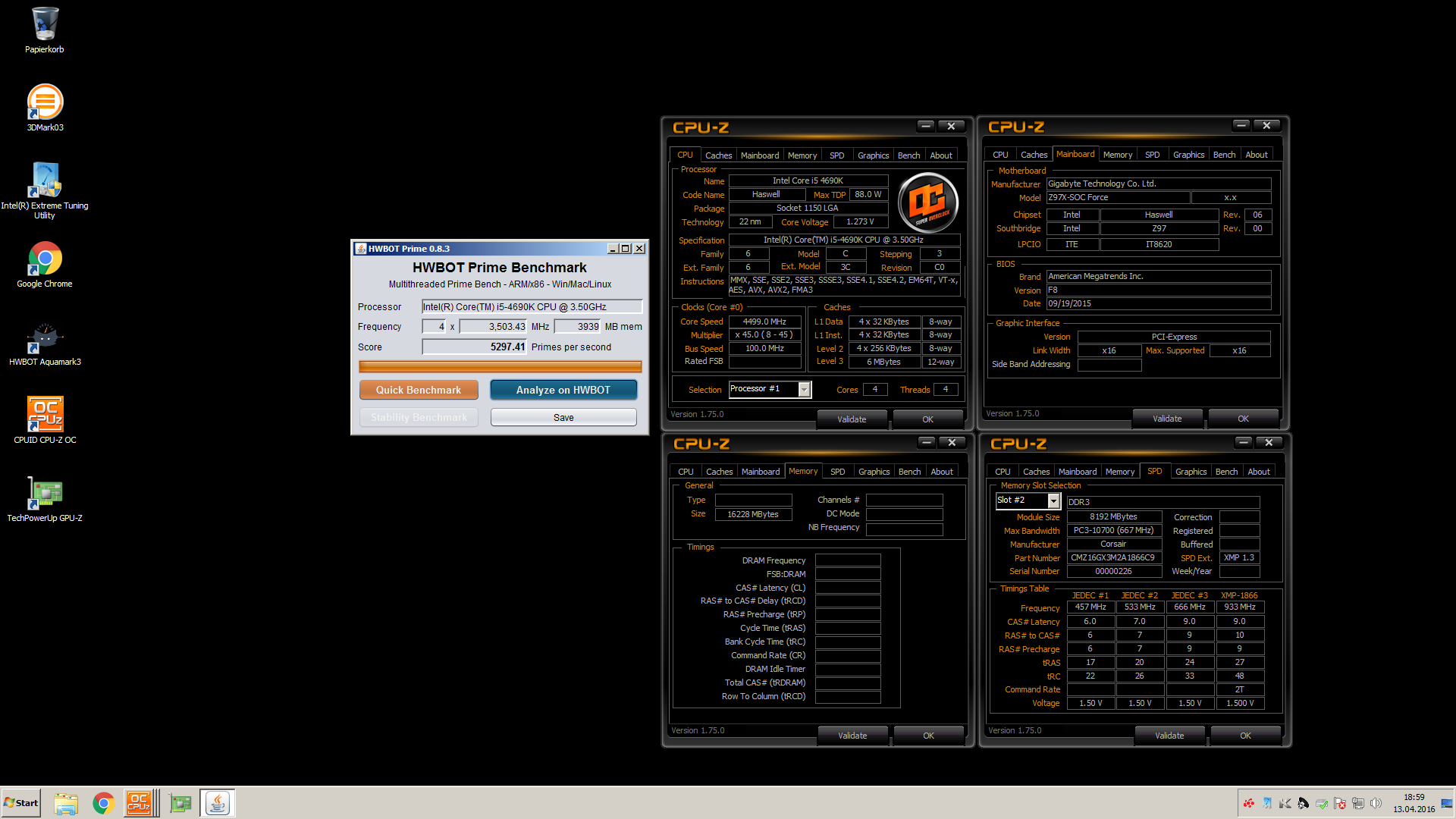Click the 3939 MB mem field
Image resolution: width=1456 pixels, height=819 pixels.
[x=577, y=327]
